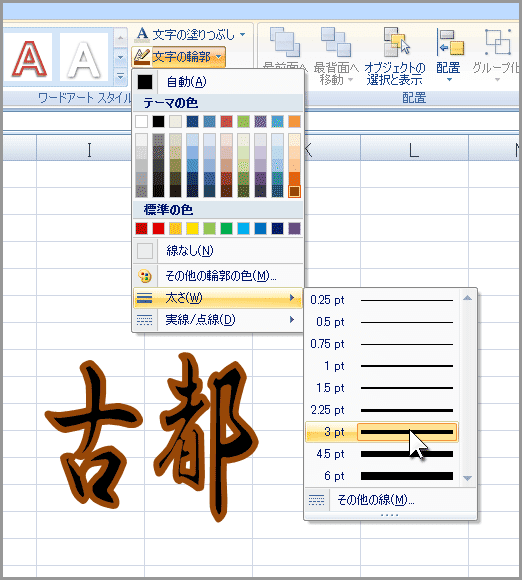
Task: Pick the green theme color in the top row
Action: (243, 121)
